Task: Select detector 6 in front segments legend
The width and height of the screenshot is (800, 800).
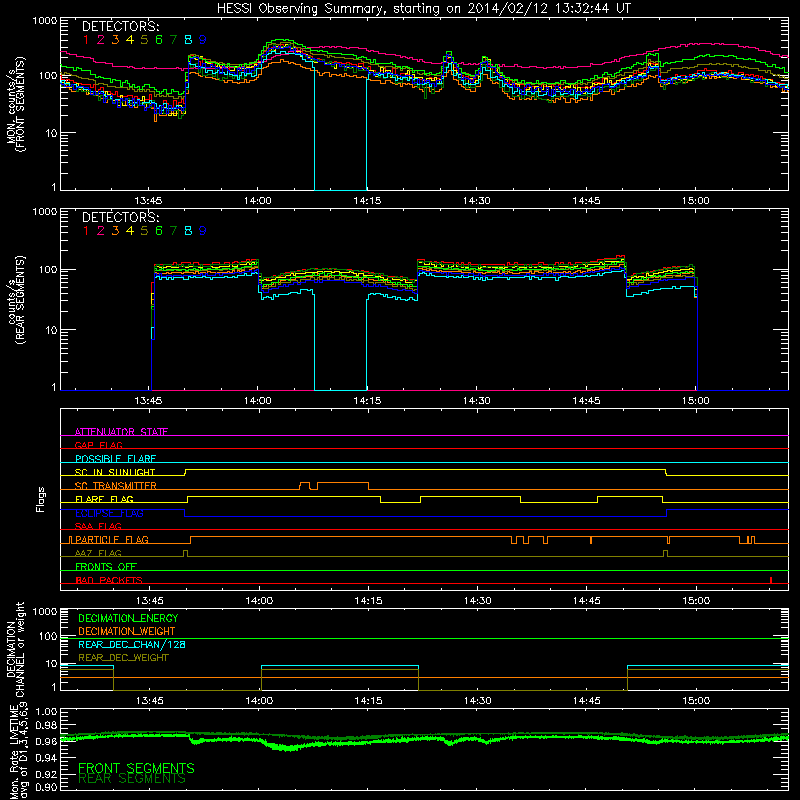Action: pos(159,40)
